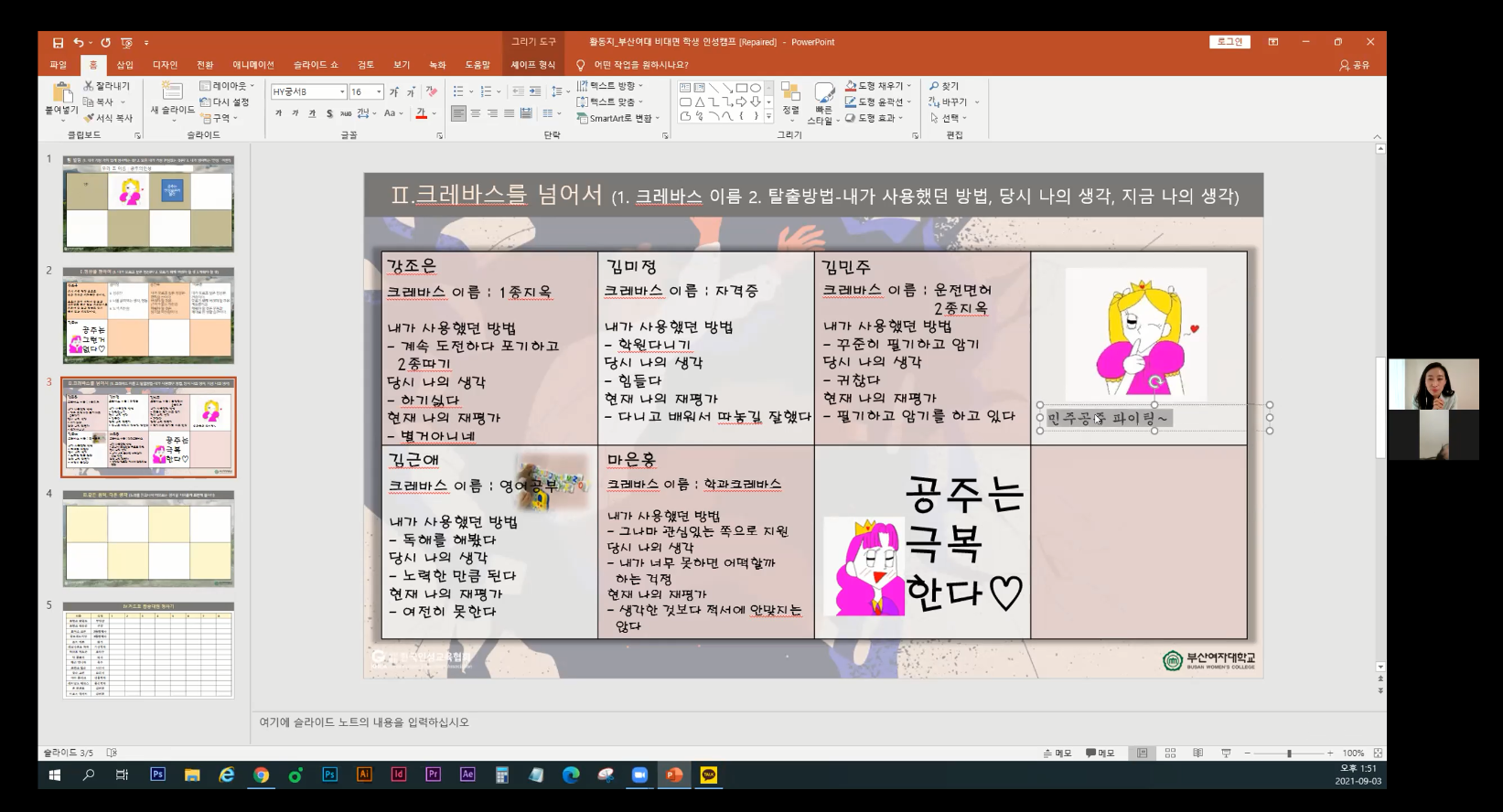
Task: Pick the triangle shape in shapes gallery
Action: [x=700, y=101]
